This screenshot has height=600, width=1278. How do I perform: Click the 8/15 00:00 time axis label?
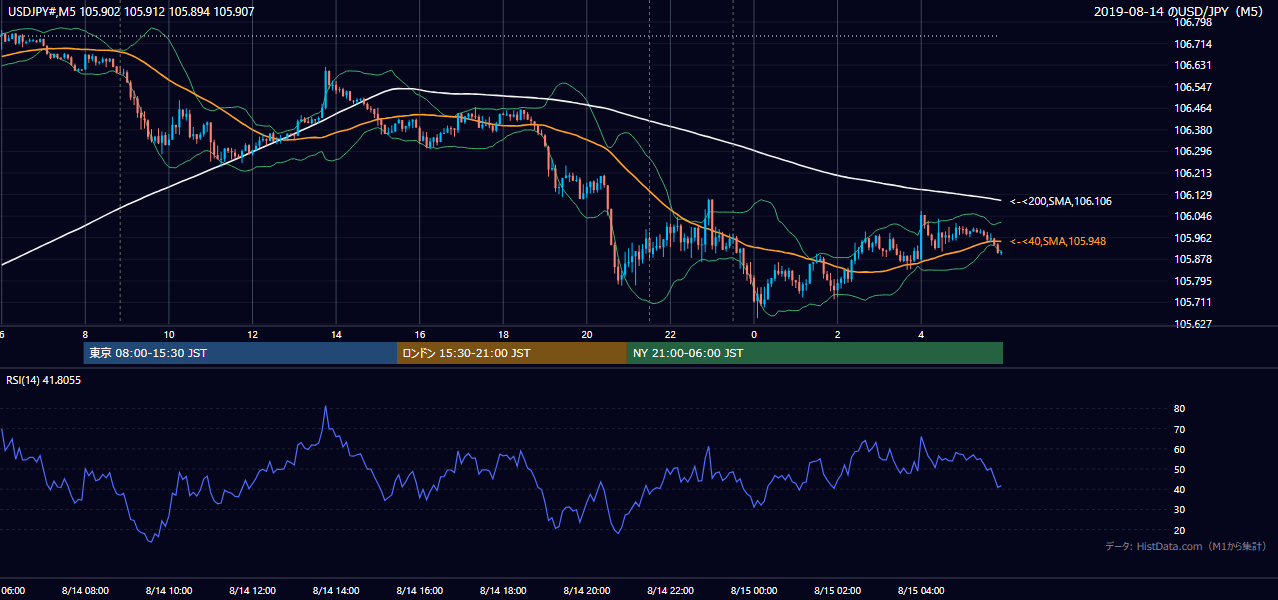pyautogui.click(x=754, y=590)
